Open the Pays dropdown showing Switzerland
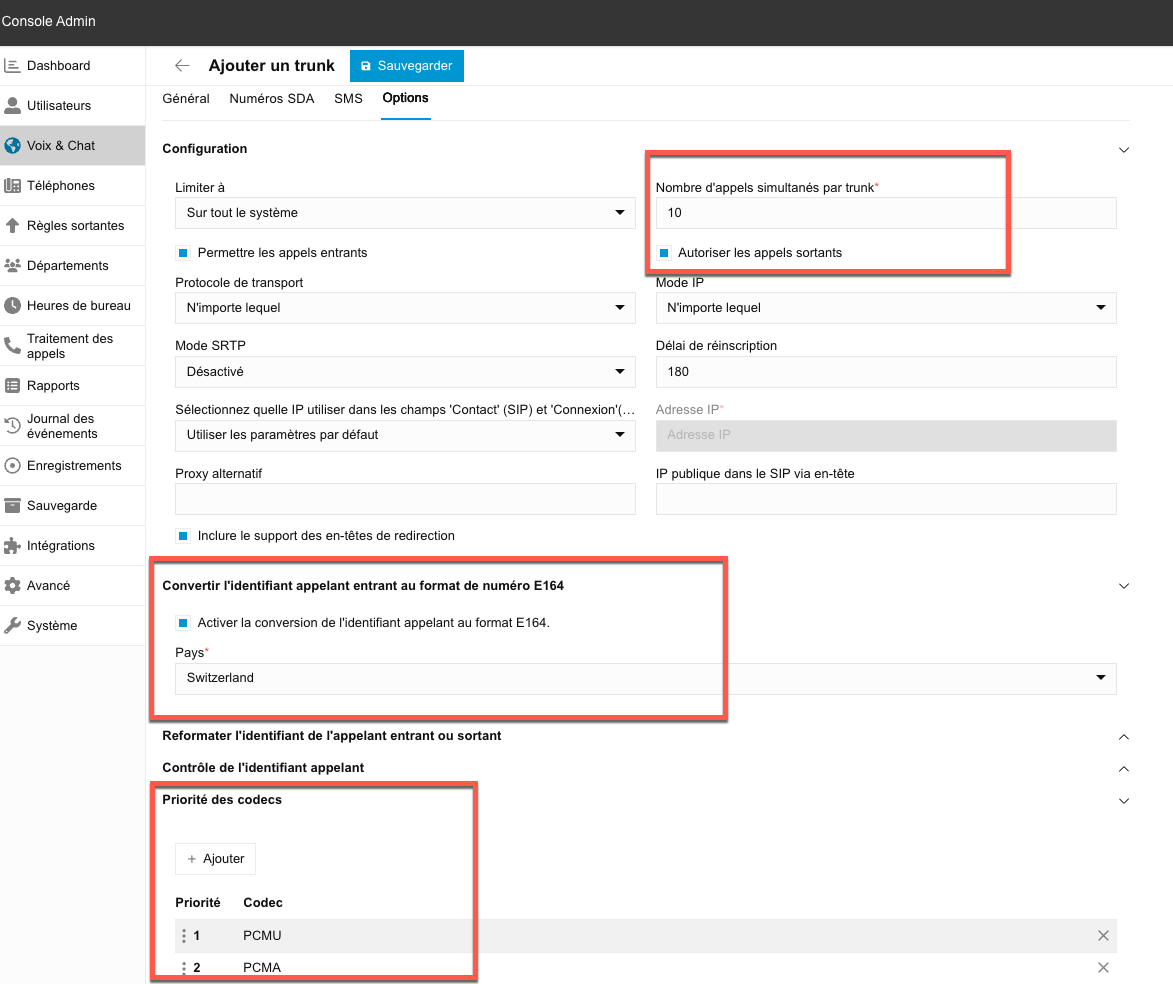 point(645,678)
